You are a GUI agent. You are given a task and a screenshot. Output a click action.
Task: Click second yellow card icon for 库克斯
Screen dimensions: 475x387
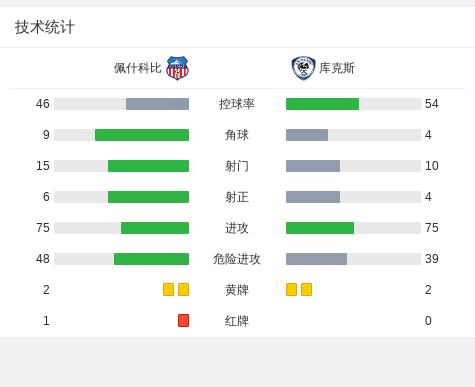[x=306, y=290]
